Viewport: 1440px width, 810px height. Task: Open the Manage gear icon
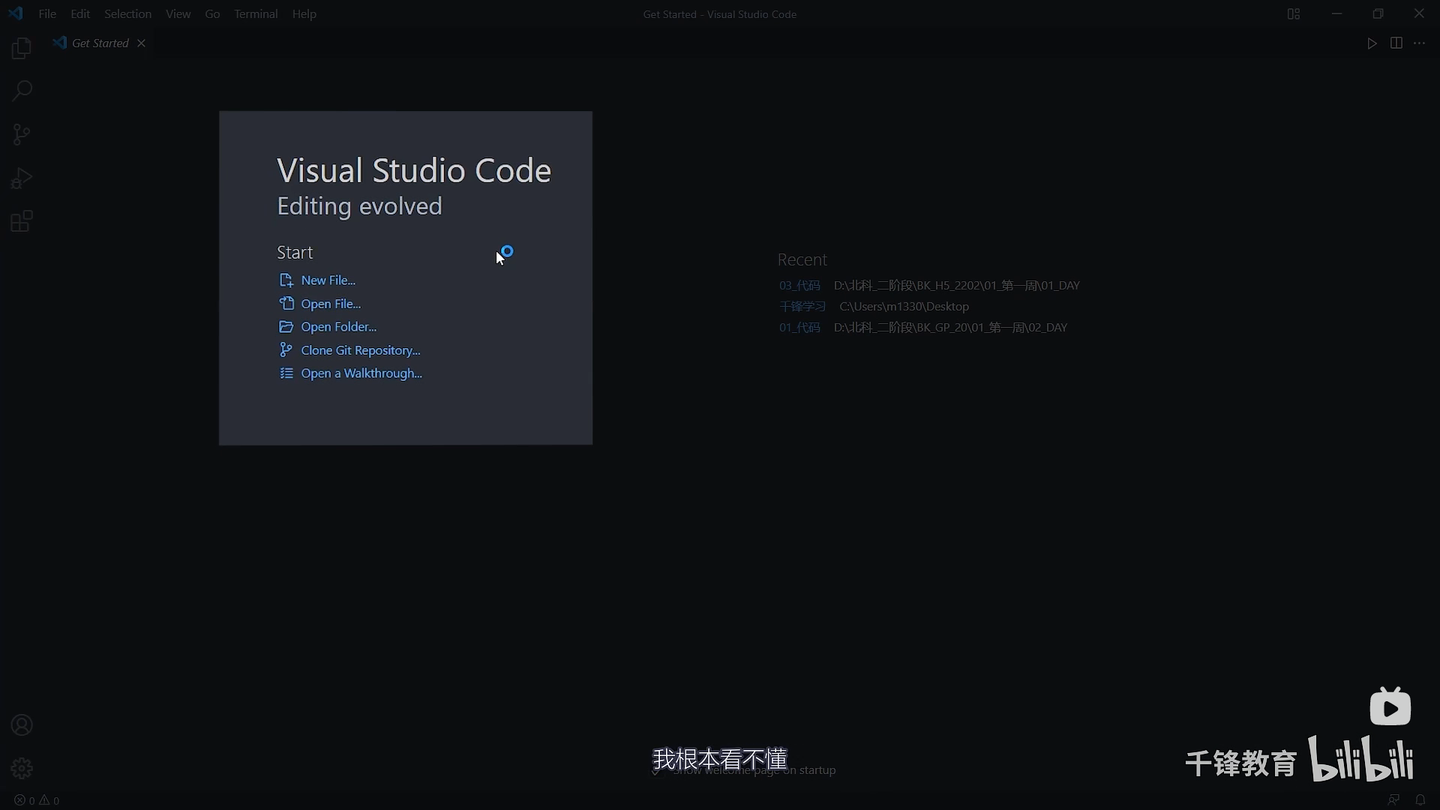[21, 768]
